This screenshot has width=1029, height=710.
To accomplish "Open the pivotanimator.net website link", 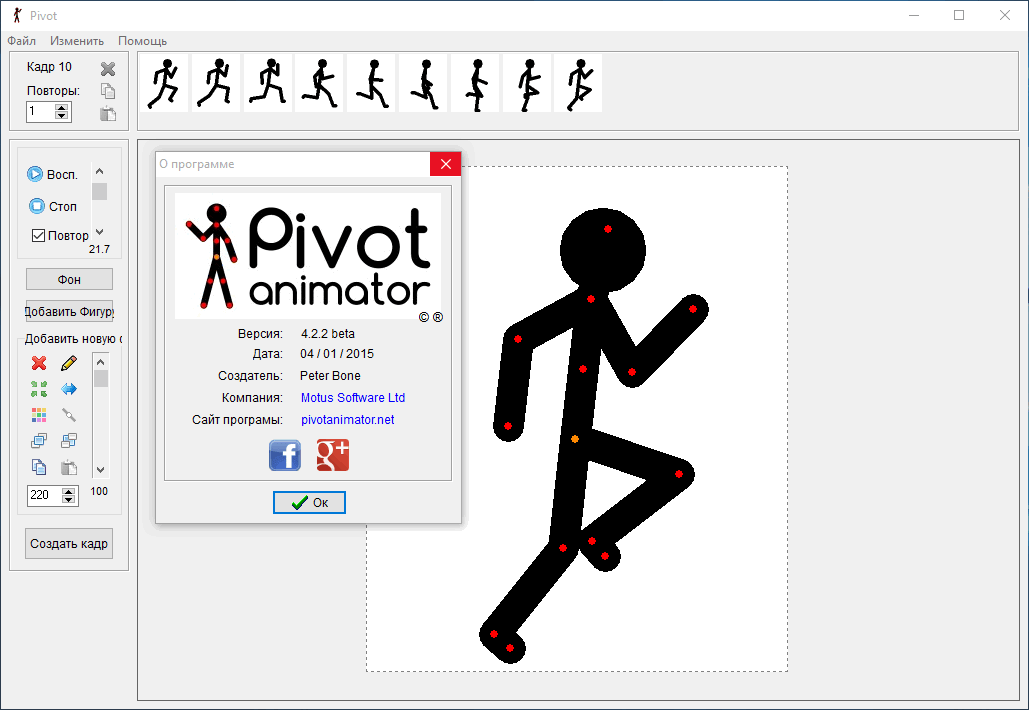I will click(348, 420).
